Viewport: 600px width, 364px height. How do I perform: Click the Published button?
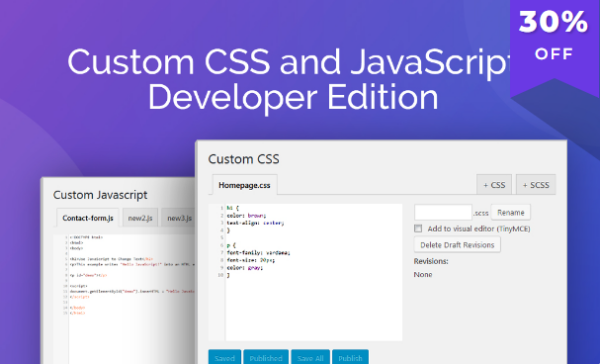(266, 357)
